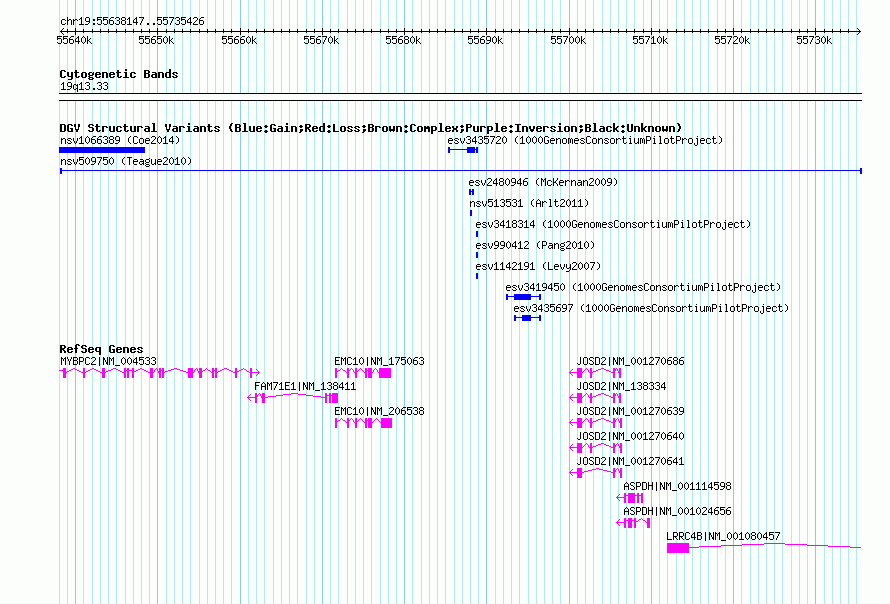
Task: Open gene JOSD2|NM_001270686 label
Action: (x=630, y=361)
